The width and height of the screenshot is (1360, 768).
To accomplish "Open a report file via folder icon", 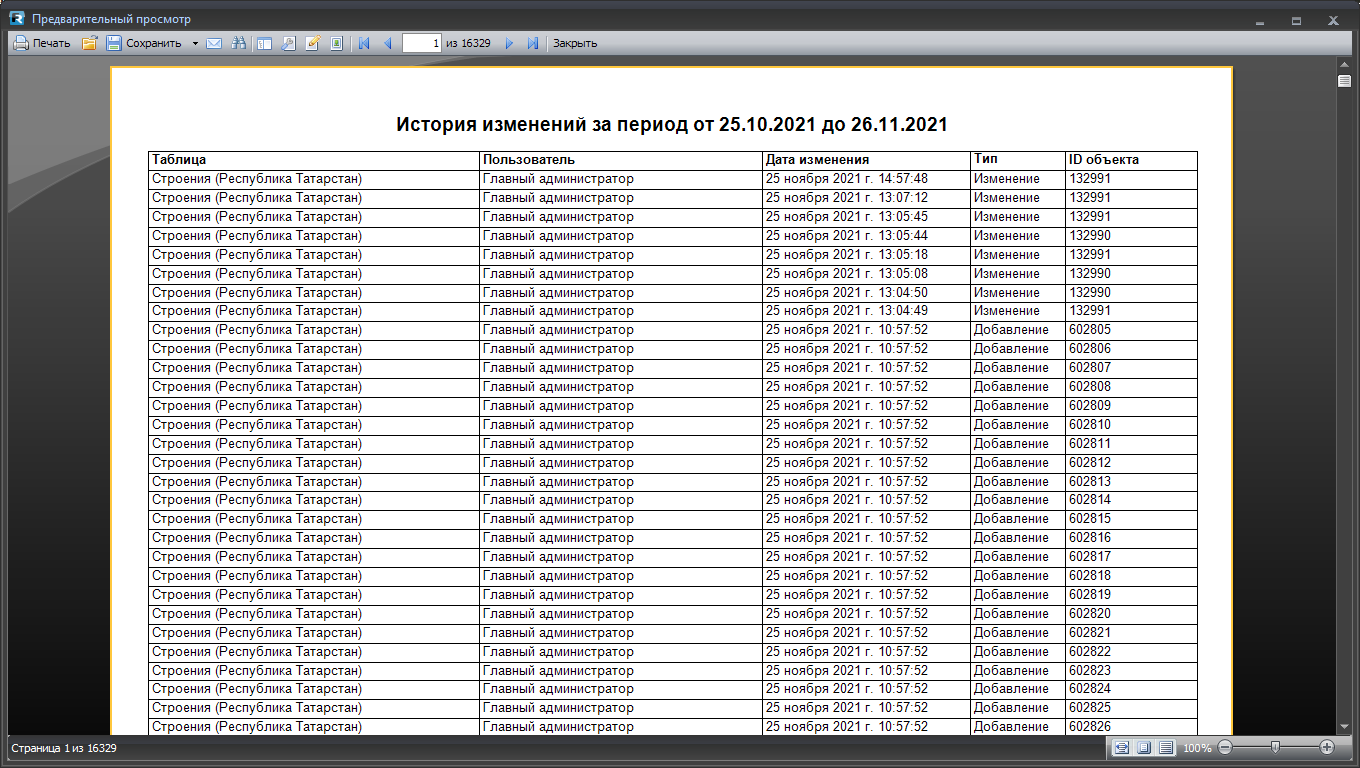I will click(x=89, y=43).
